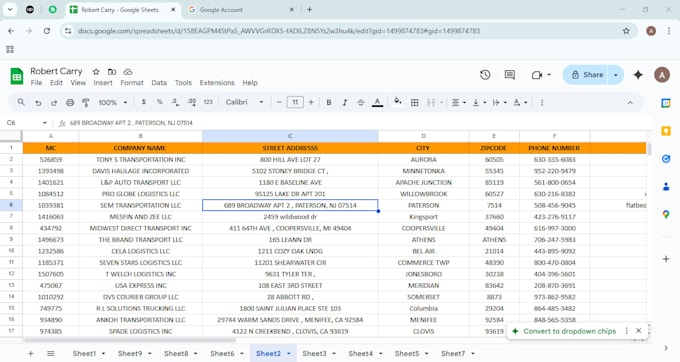This screenshot has height=362, width=680.
Task: Open the File menu
Action: pos(36,83)
